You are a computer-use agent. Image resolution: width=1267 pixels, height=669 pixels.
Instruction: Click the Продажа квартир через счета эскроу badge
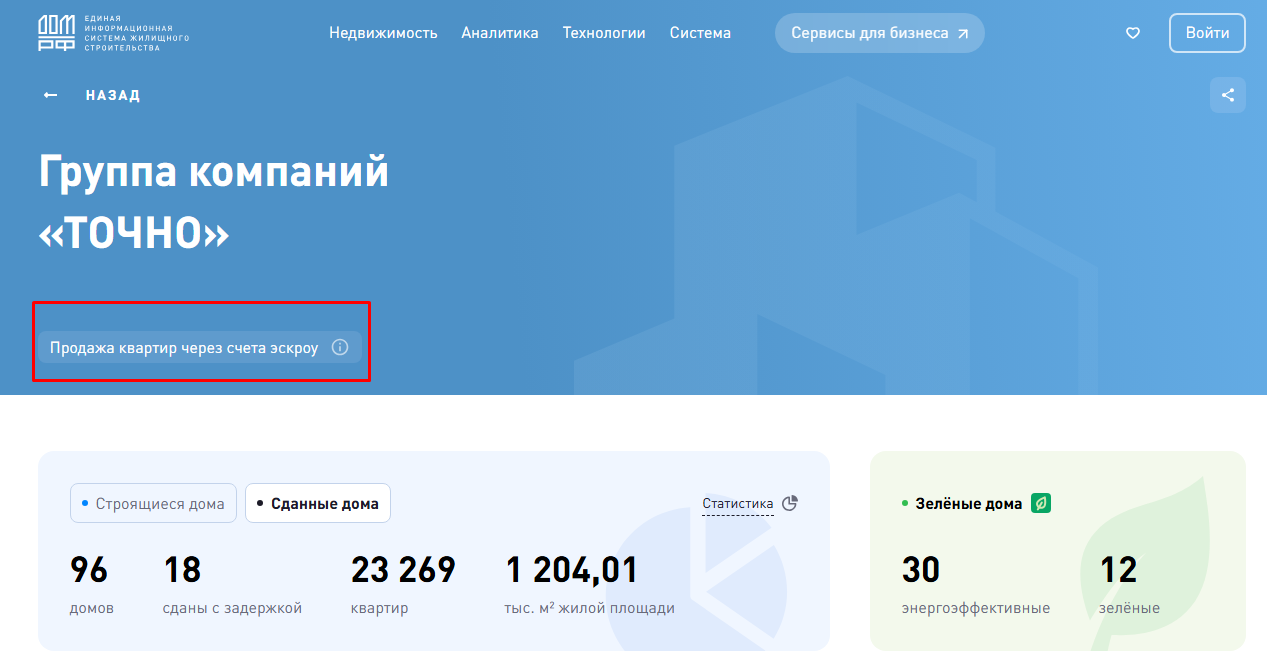[200, 348]
